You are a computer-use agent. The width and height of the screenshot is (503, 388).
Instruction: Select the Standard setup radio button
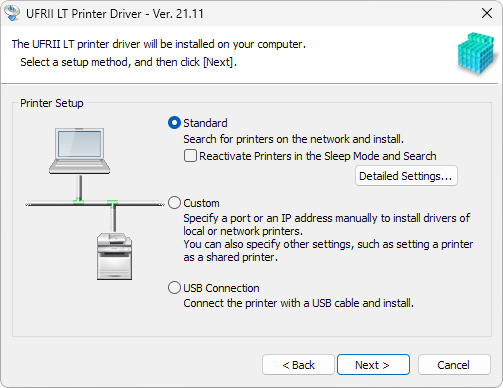click(174, 123)
